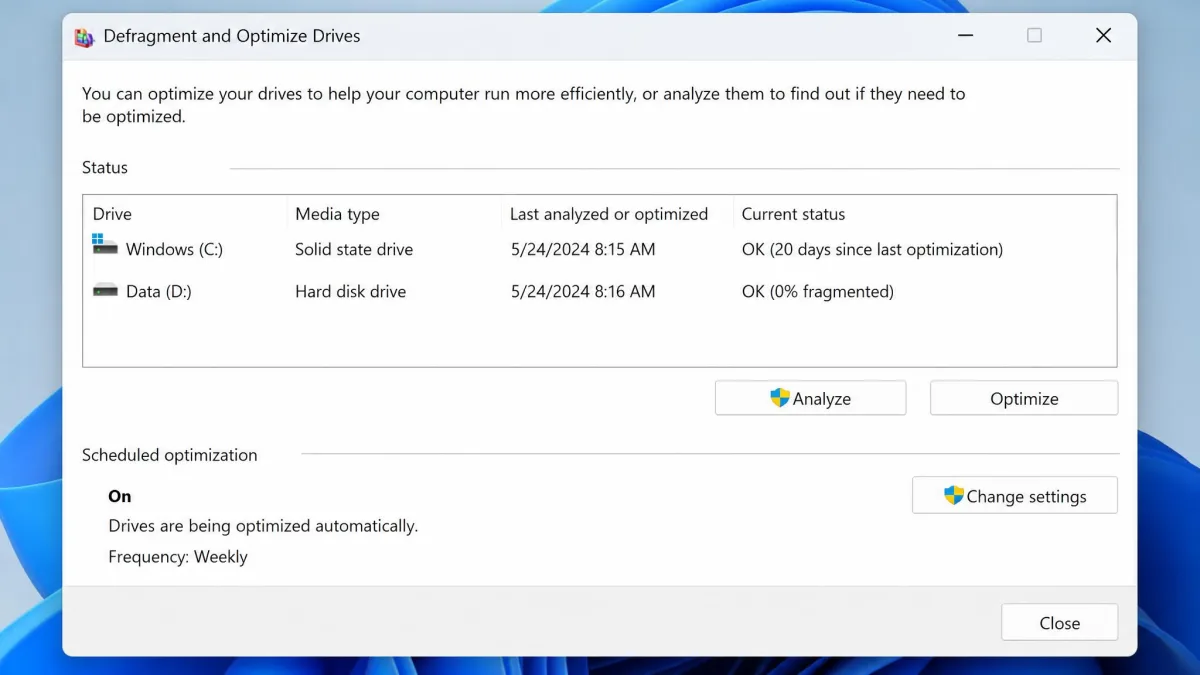This screenshot has height=675, width=1200.
Task: Select the "Data (D:)" row label
Action: pos(159,292)
